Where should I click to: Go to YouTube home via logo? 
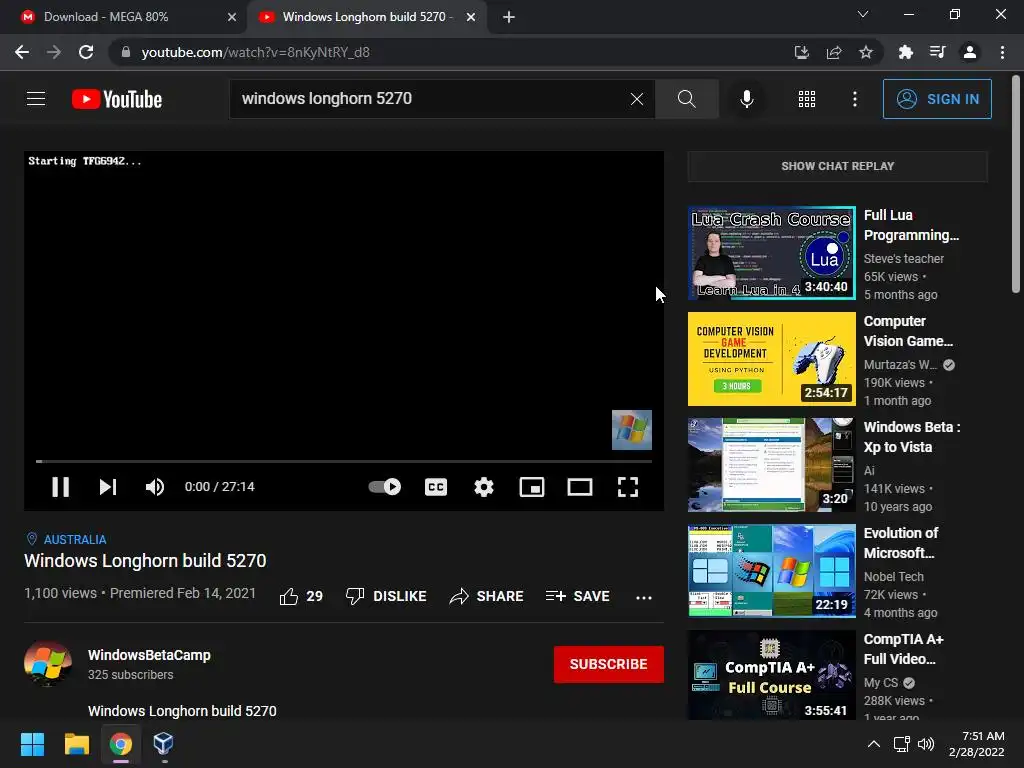(x=117, y=99)
